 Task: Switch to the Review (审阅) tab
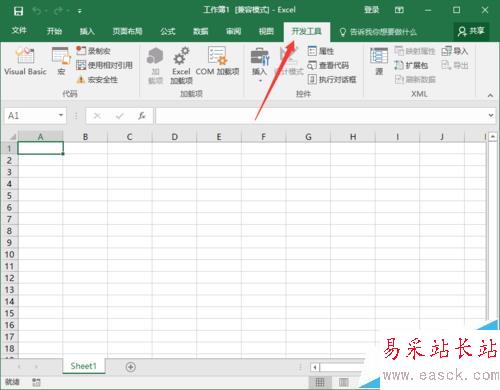coord(233,31)
